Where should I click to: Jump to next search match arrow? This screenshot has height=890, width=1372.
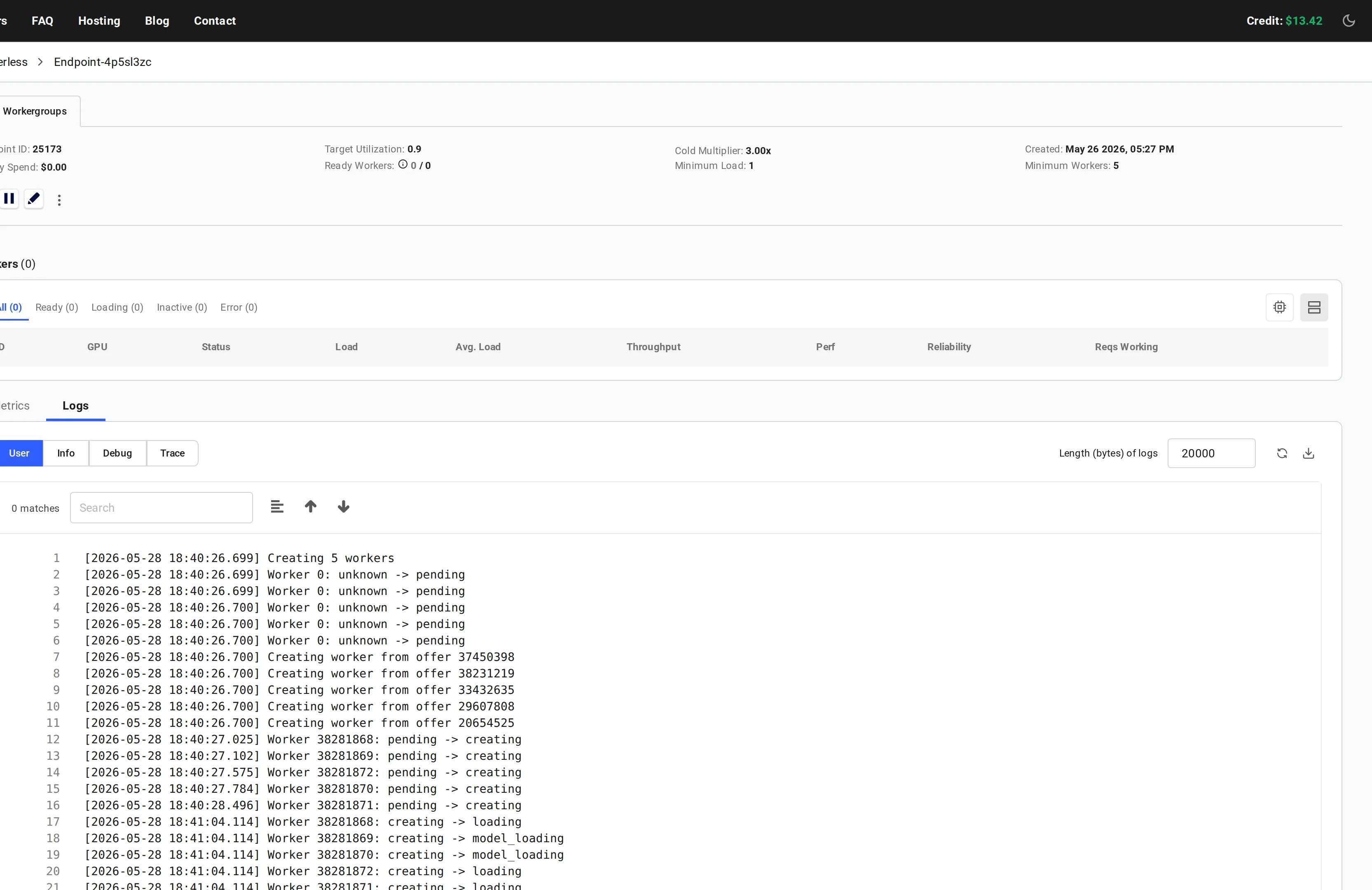click(x=344, y=507)
